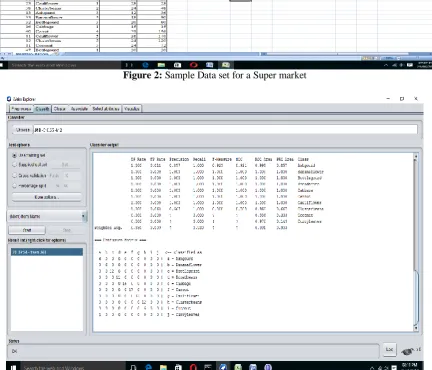
Task: Select Cross-validation radio option
Action: pyautogui.click(x=29, y=175)
